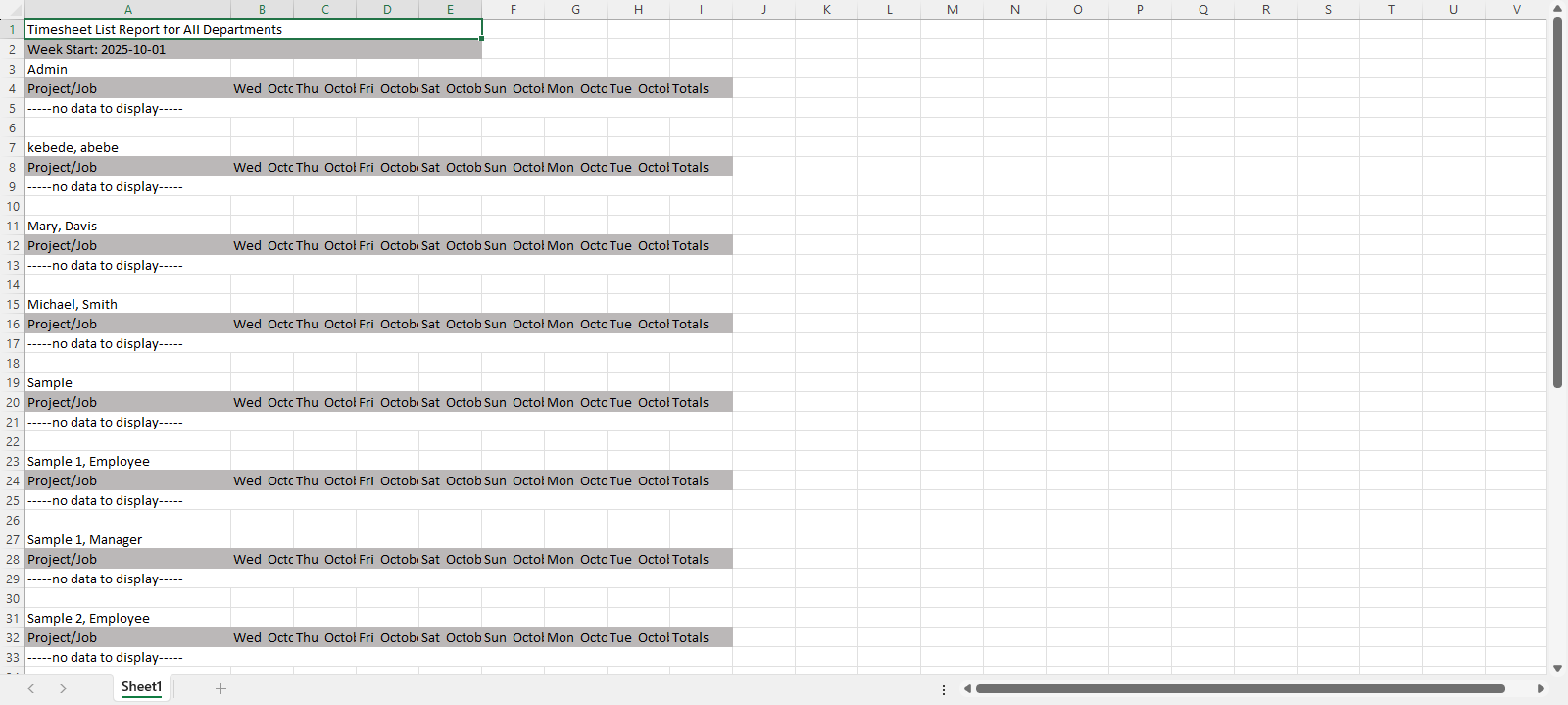Viewport: 1568px width, 705px height.
Task: Click the Select All corner triangle
Action: coord(12,9)
